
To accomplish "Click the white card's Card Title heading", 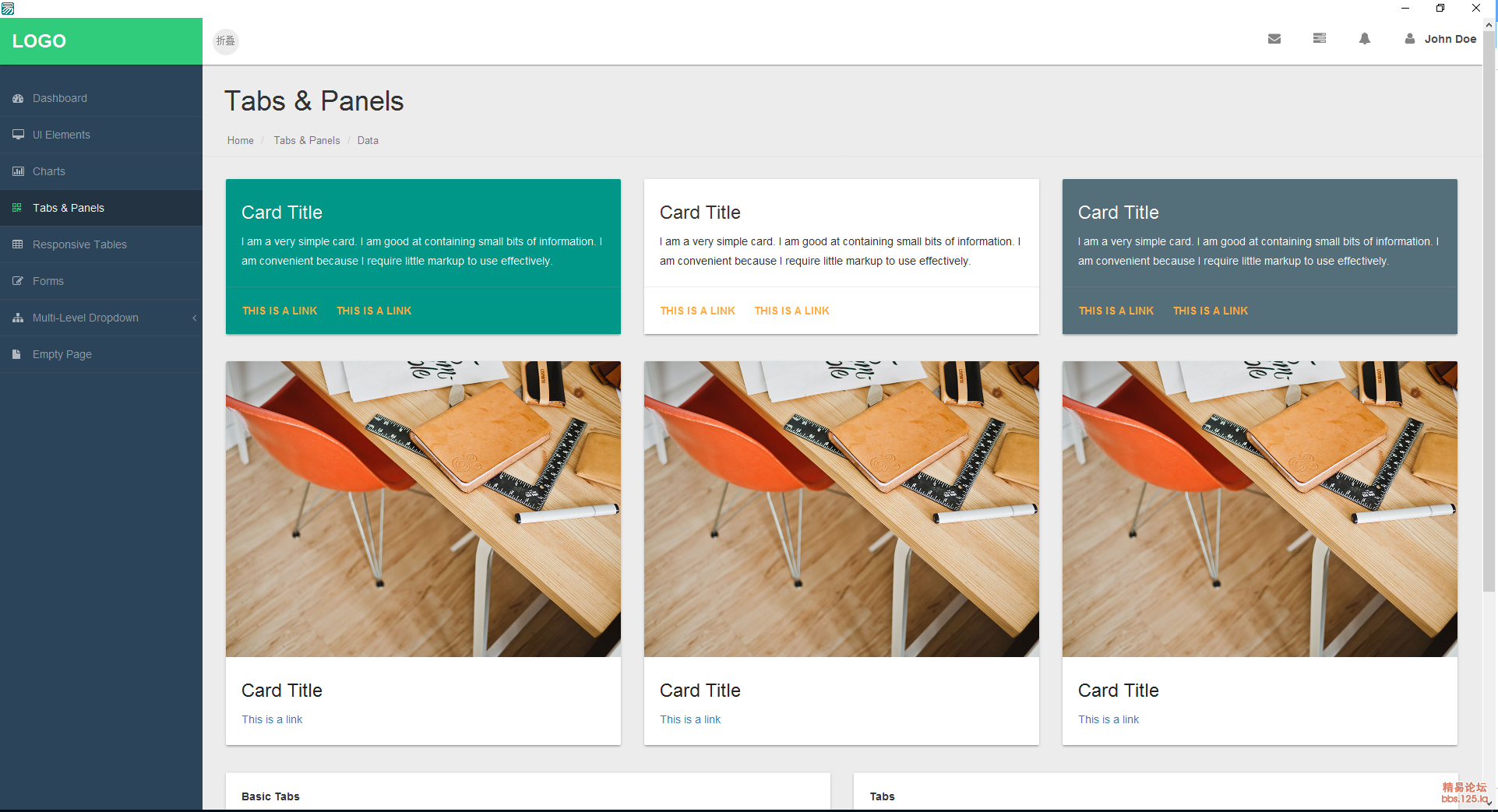I will click(700, 213).
